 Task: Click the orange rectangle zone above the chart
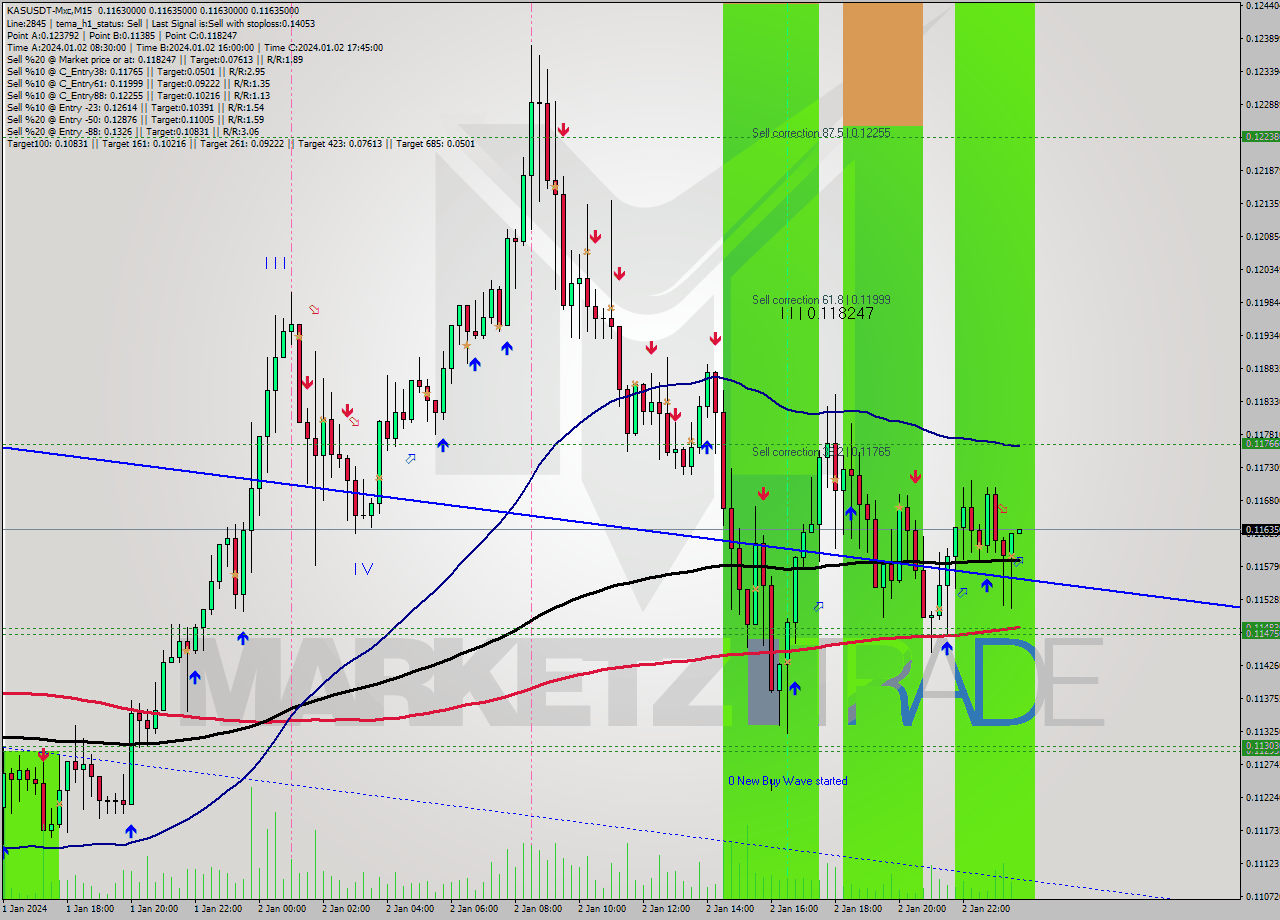882,64
